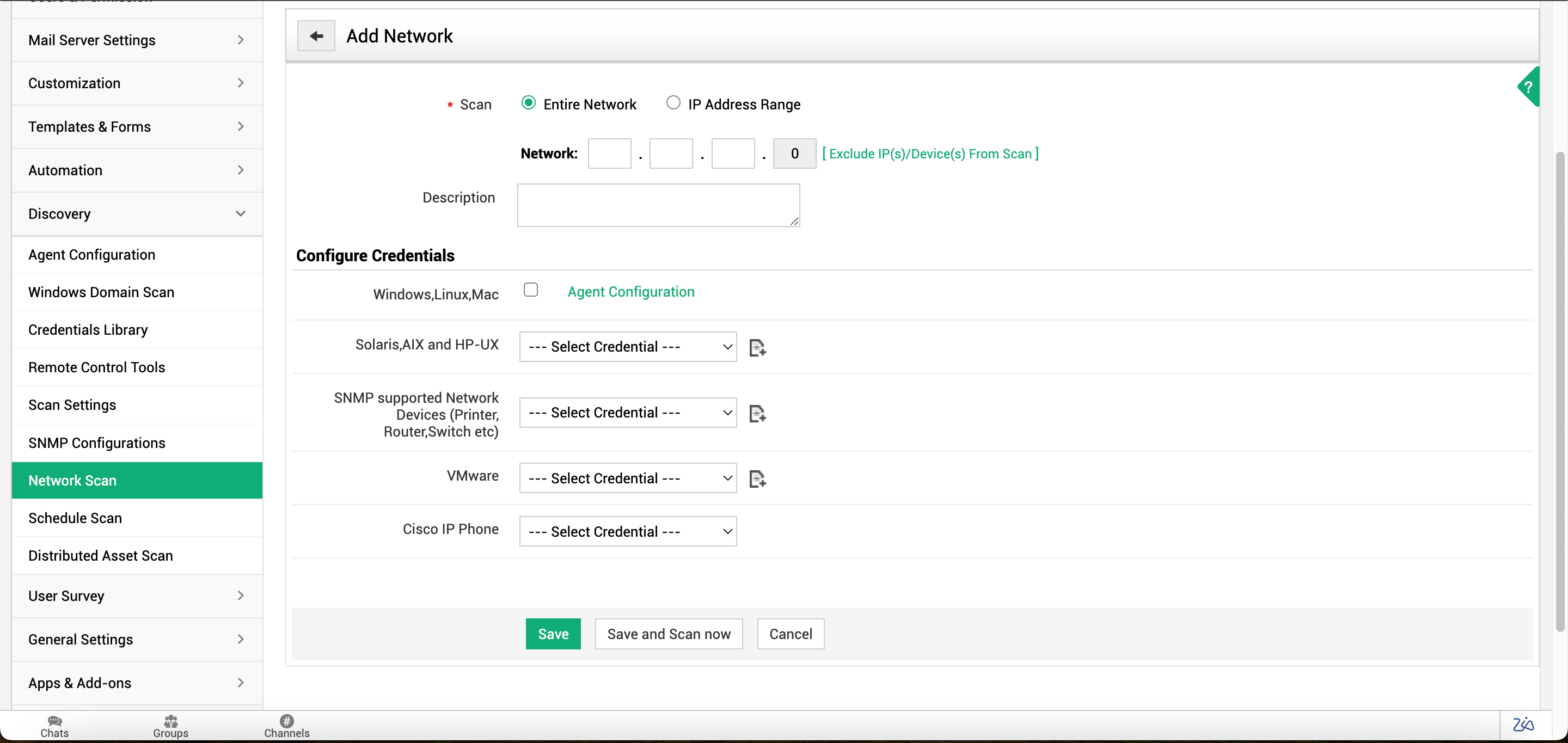Collapse the Discovery section in sidebar
Screen dimensions: 1568x743
point(241,213)
